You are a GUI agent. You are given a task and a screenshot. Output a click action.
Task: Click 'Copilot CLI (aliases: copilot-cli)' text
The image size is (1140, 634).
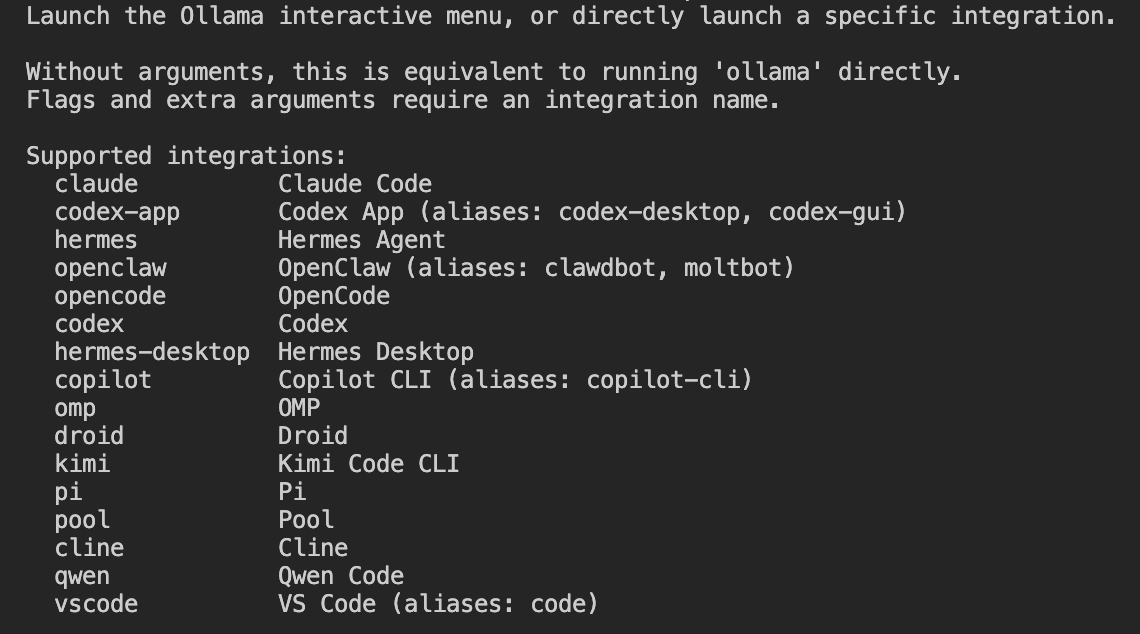click(515, 380)
